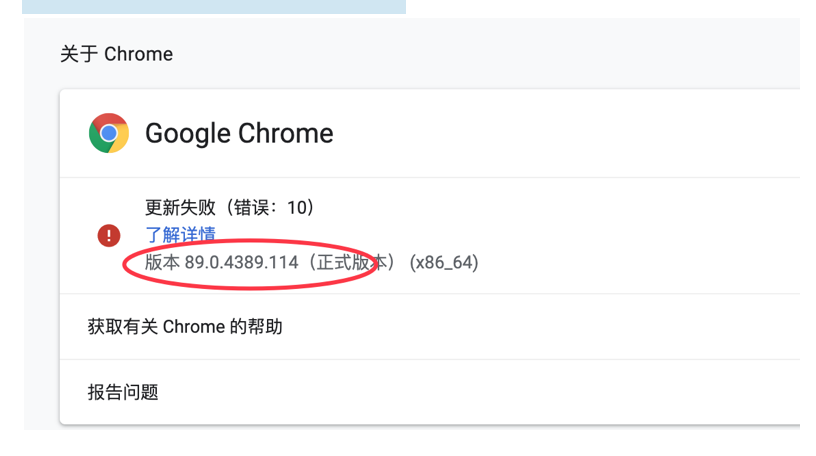Screen dimensions: 816x456
Task: Click the (x86_64) architecture text
Action: [x=444, y=262]
